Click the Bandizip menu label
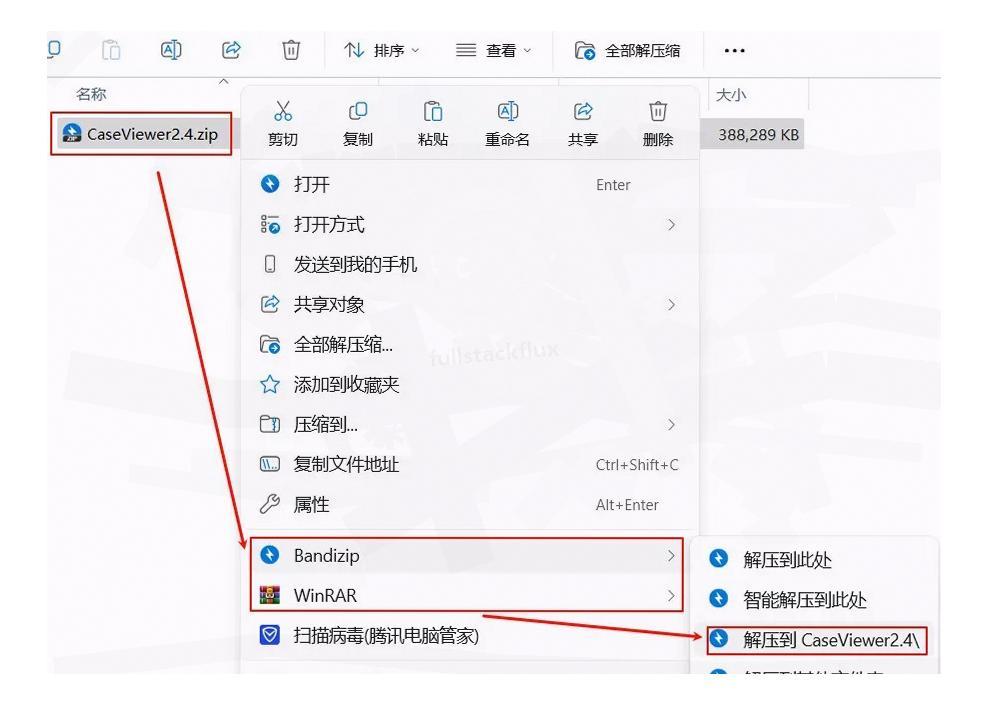 (327, 556)
